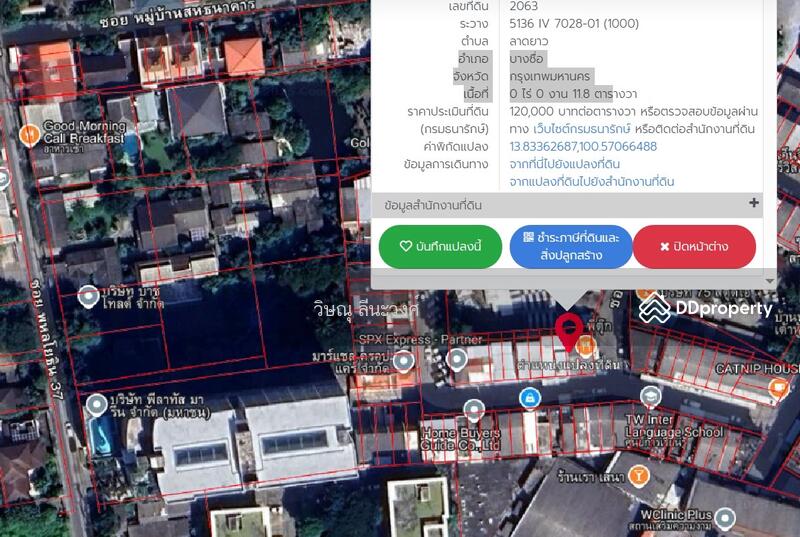
Task: Expand the ข้อมูลสำนักงานที่ดิน section with plus
Action: click(x=753, y=204)
